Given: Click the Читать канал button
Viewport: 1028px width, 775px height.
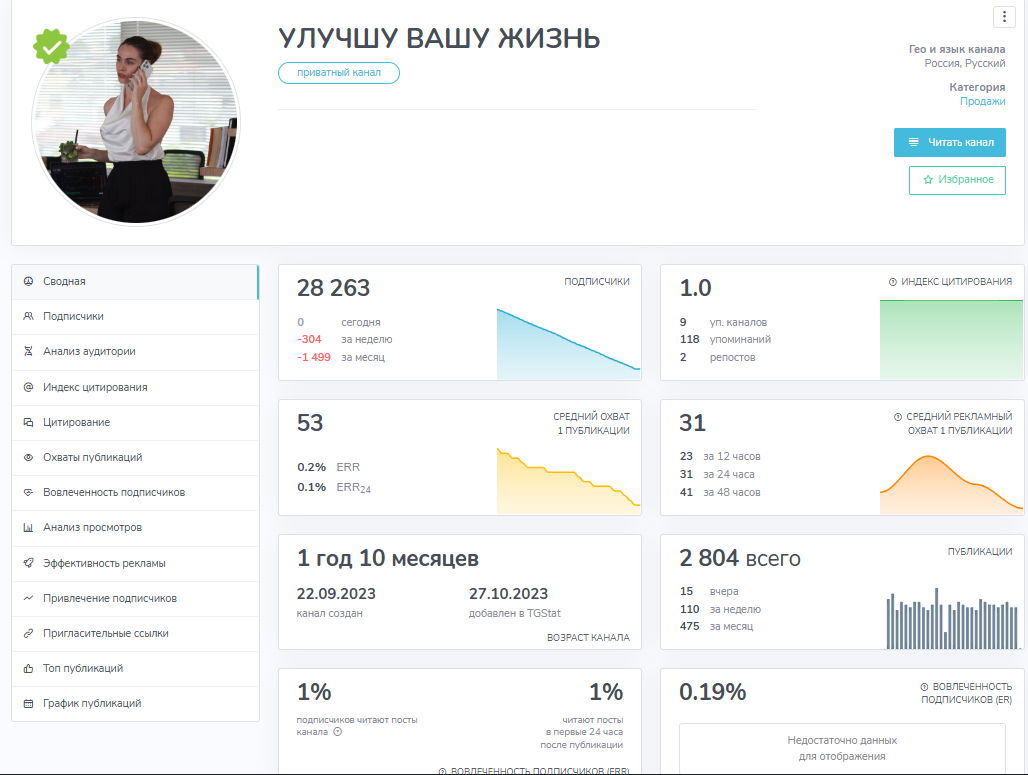Looking at the screenshot, I should pyautogui.click(x=949, y=142).
